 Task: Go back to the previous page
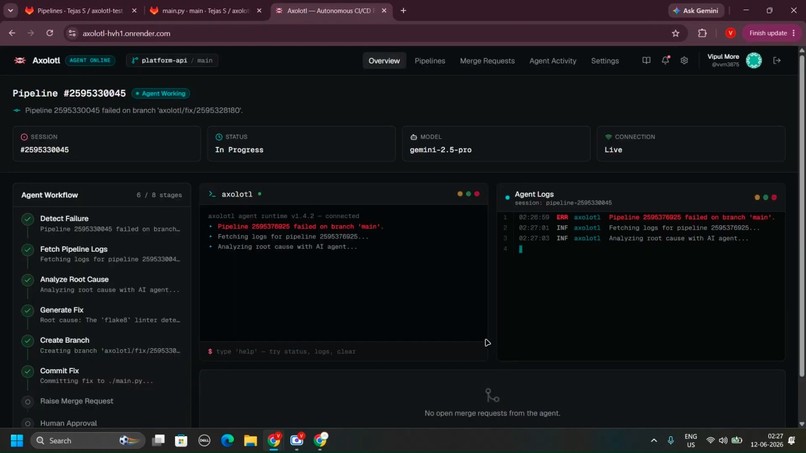tap(12, 33)
